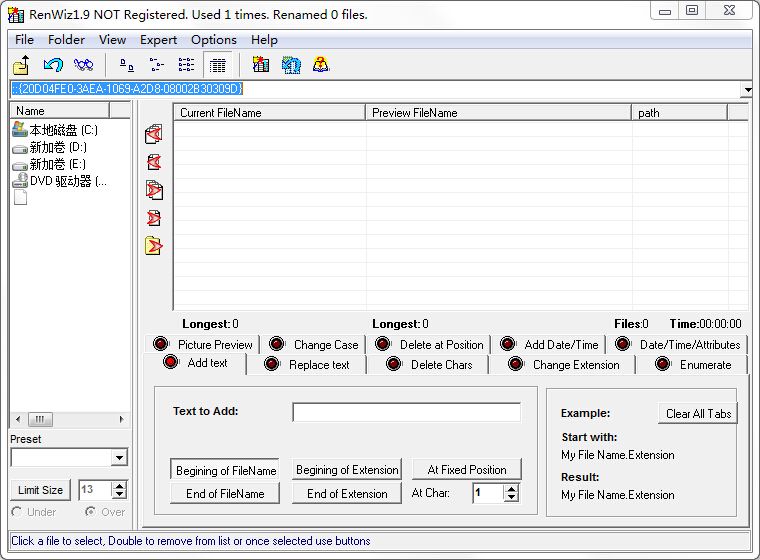Click the folder list horizontal scrollbar thumb
The image size is (760, 560).
40,419
